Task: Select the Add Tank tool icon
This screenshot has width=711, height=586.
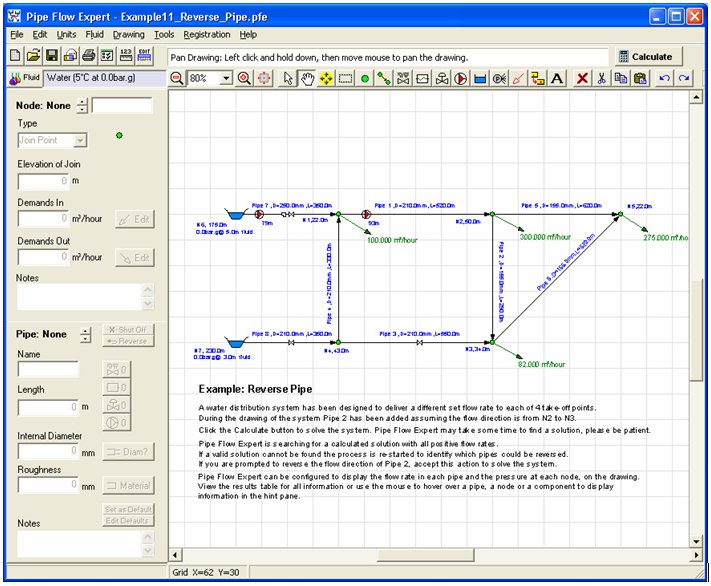Action: point(480,78)
